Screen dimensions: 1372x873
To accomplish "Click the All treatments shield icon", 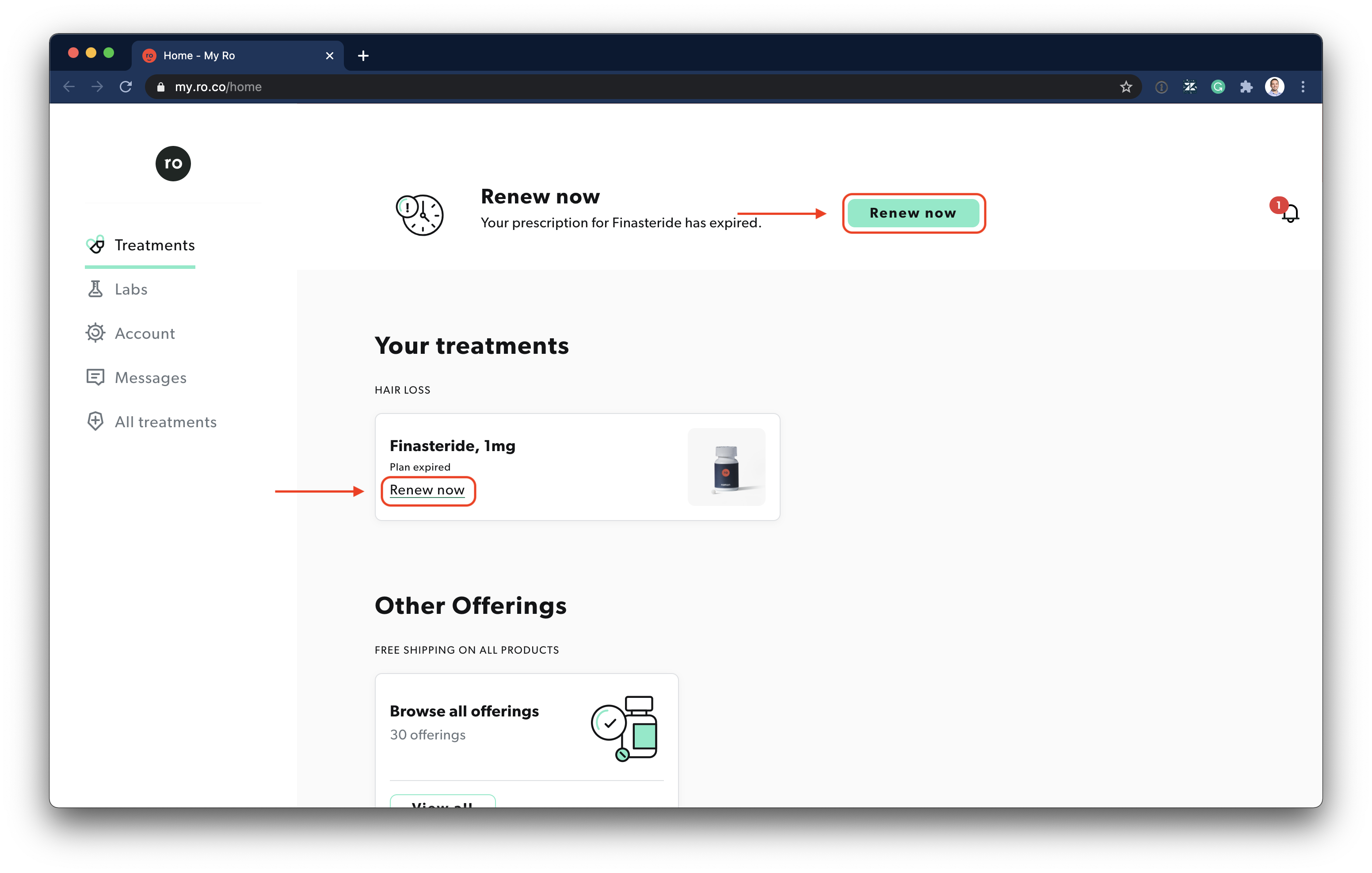I will pos(95,421).
